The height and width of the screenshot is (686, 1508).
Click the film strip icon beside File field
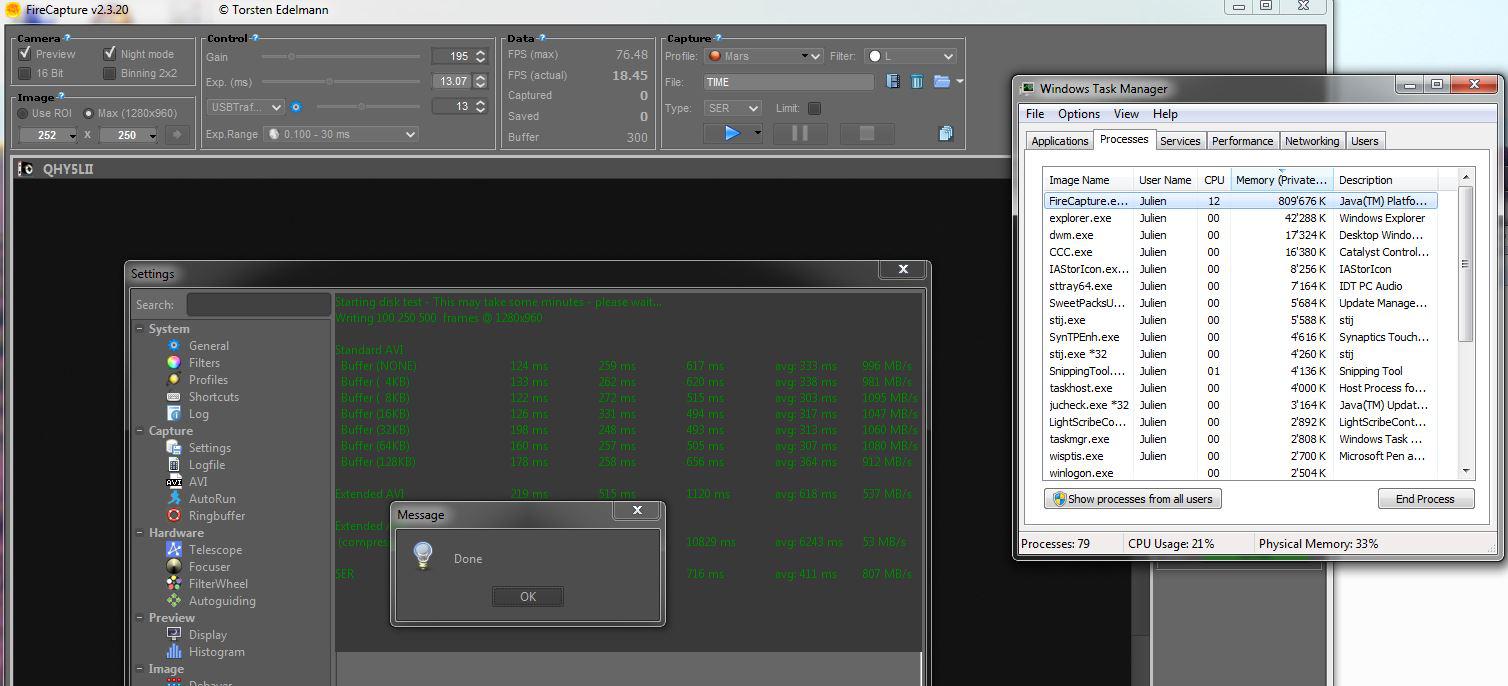pyautogui.click(x=893, y=82)
